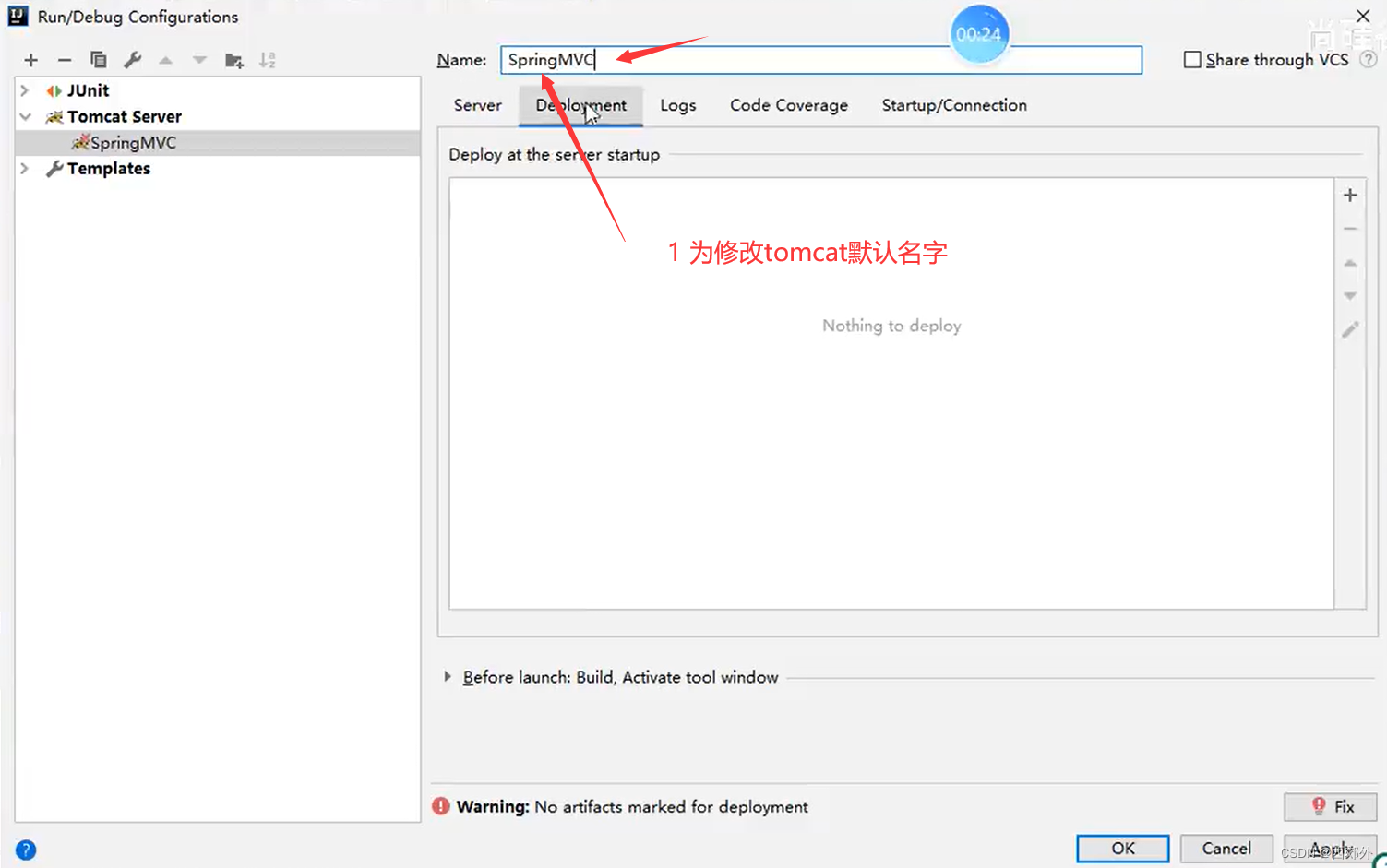This screenshot has width=1387, height=868.
Task: Remove configuration with minus icon
Action: 64,60
